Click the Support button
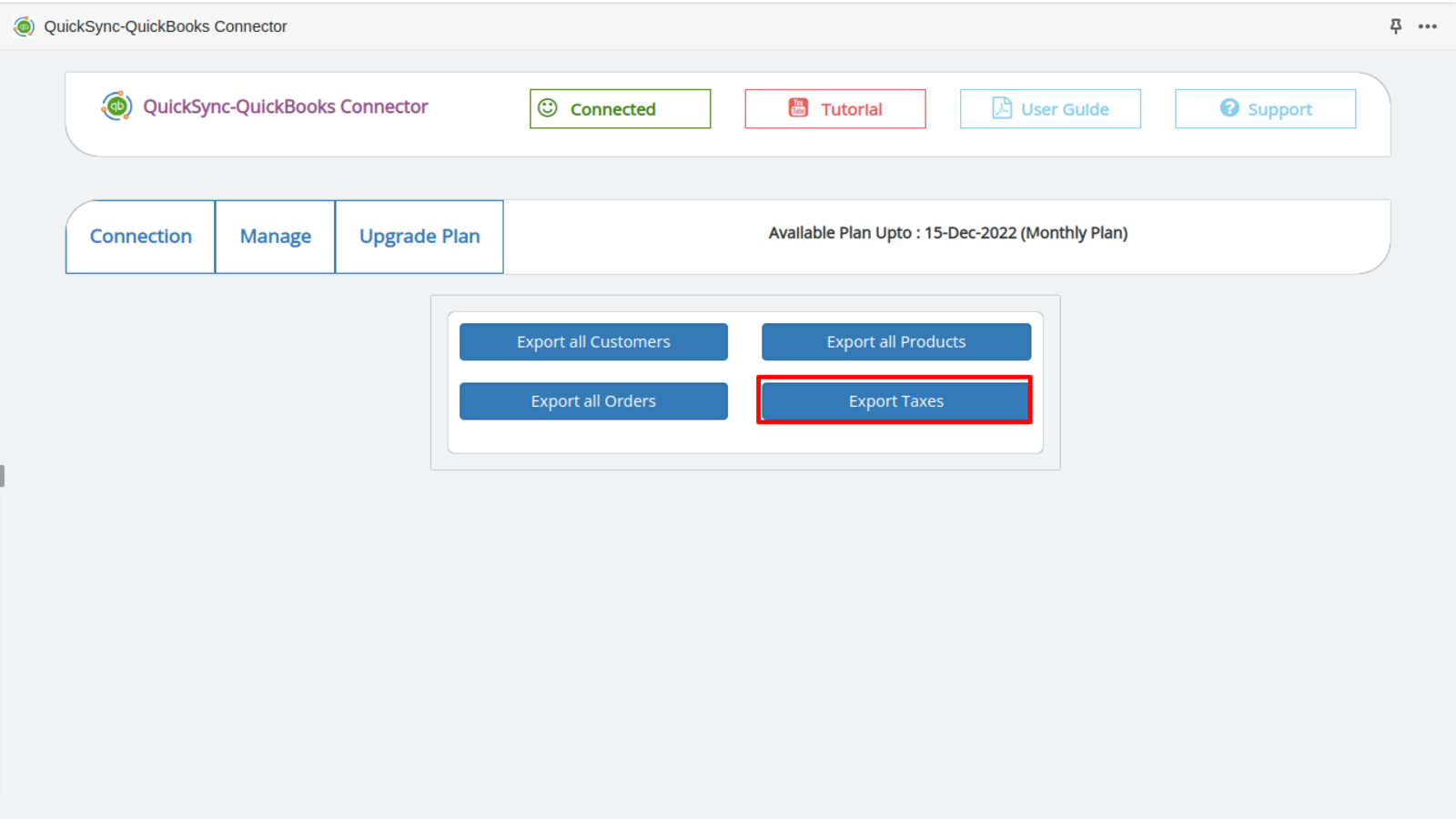1456x819 pixels. click(x=1266, y=109)
